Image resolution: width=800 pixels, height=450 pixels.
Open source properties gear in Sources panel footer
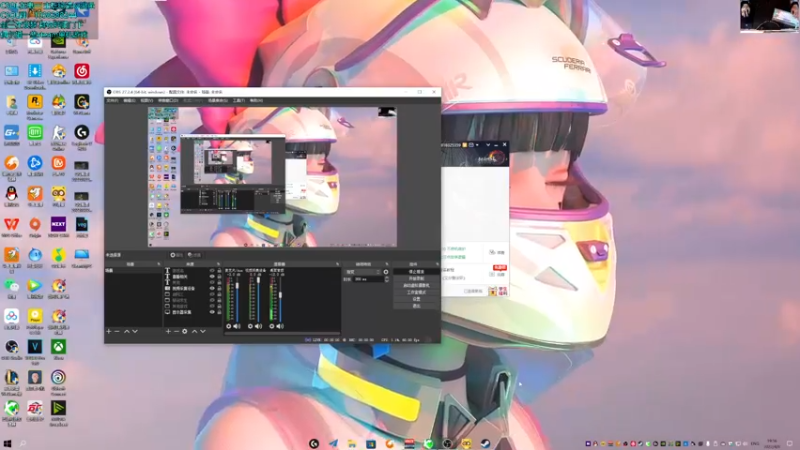tap(185, 332)
